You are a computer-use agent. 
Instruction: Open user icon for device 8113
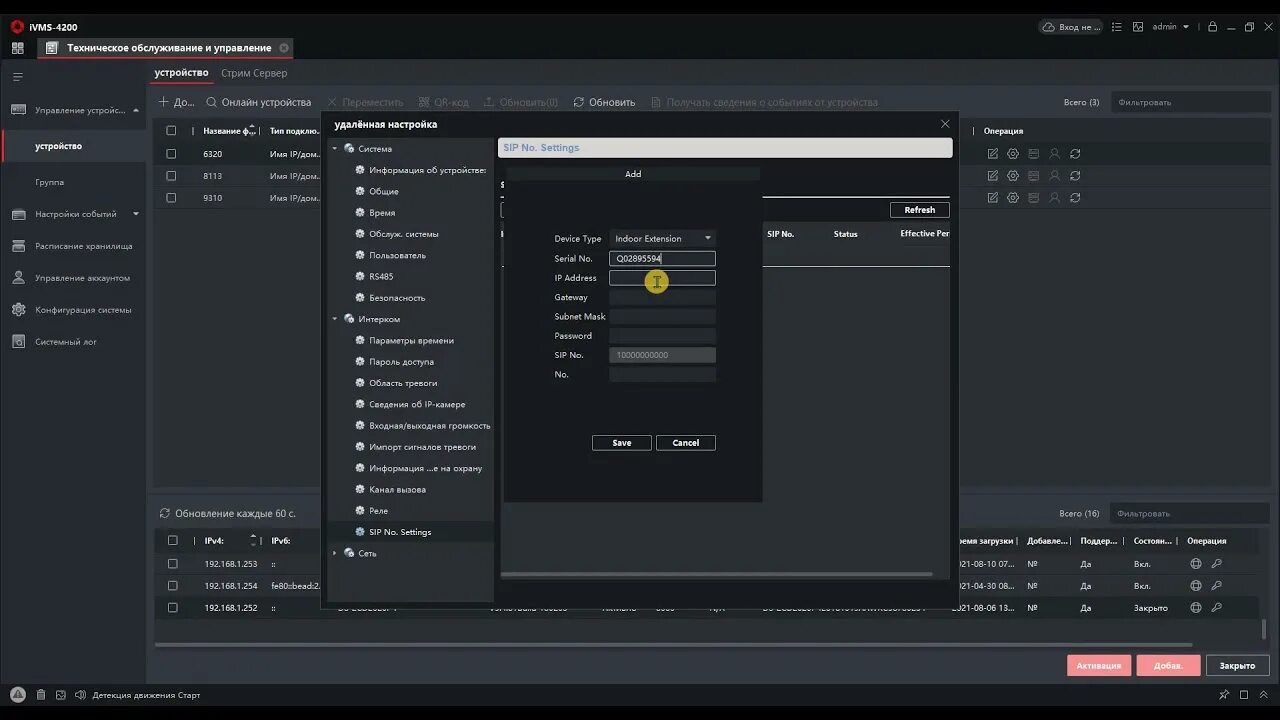coord(1054,176)
